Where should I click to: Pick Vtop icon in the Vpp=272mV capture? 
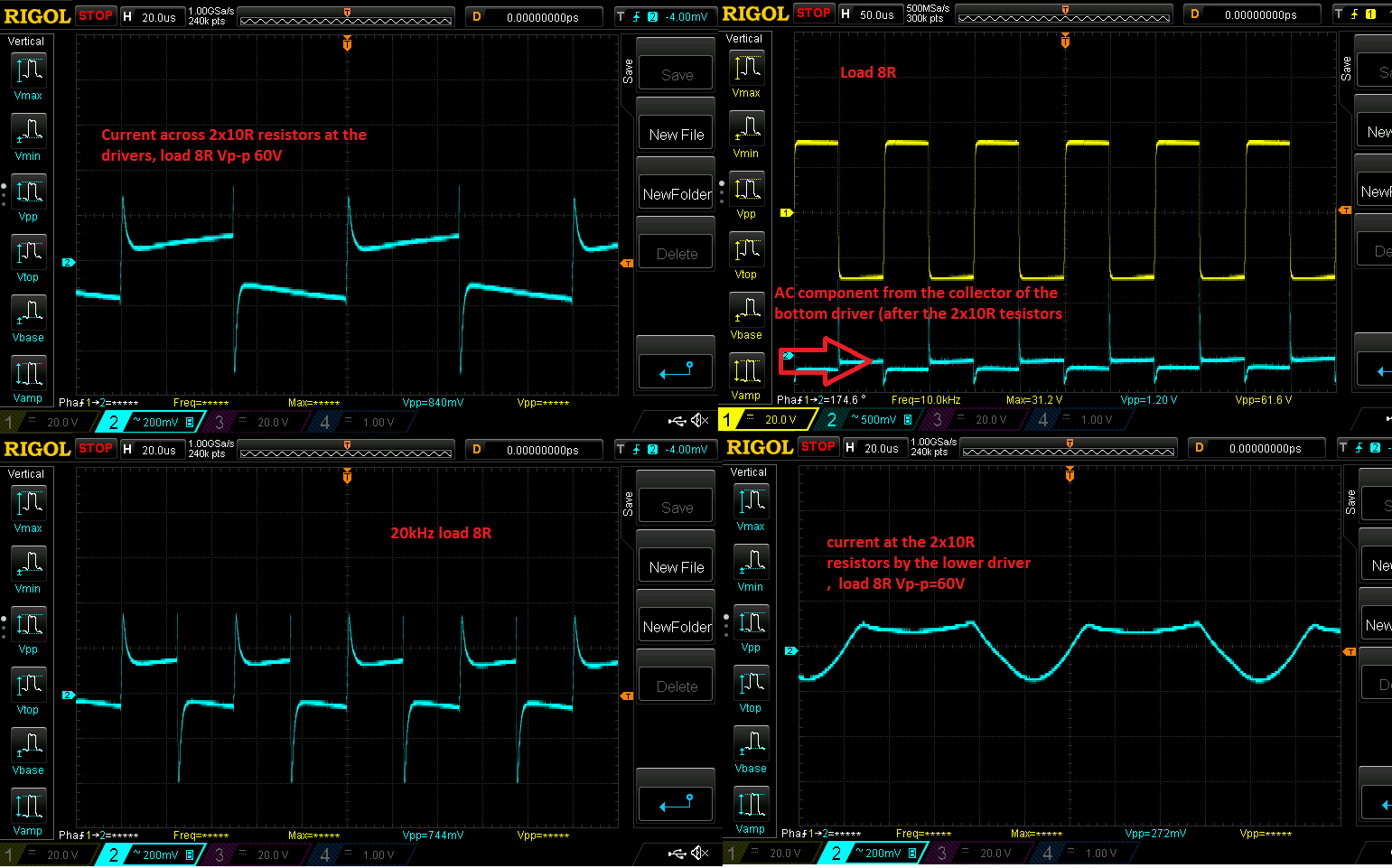coord(752,682)
